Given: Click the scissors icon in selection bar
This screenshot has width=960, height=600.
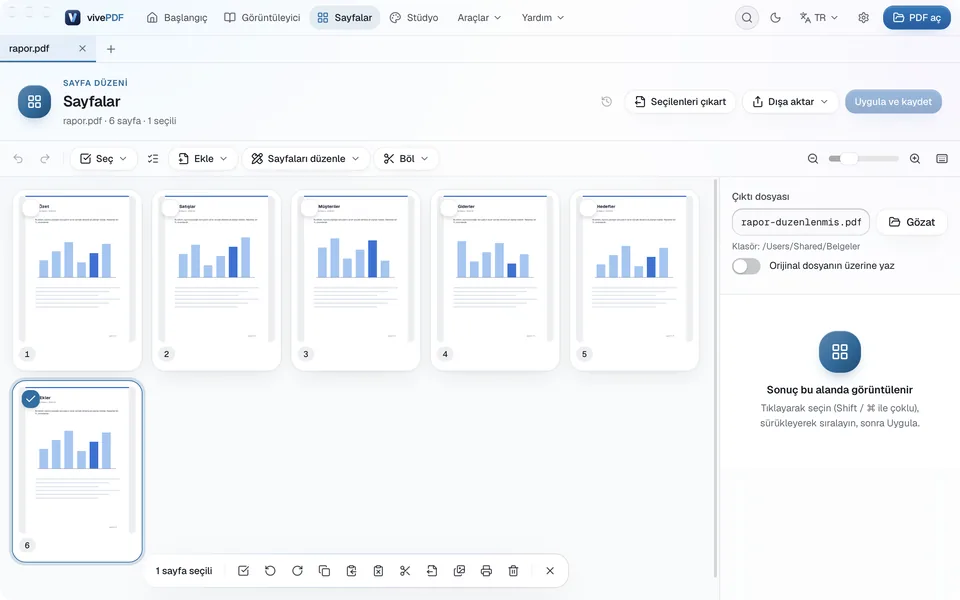Looking at the screenshot, I should (x=405, y=571).
